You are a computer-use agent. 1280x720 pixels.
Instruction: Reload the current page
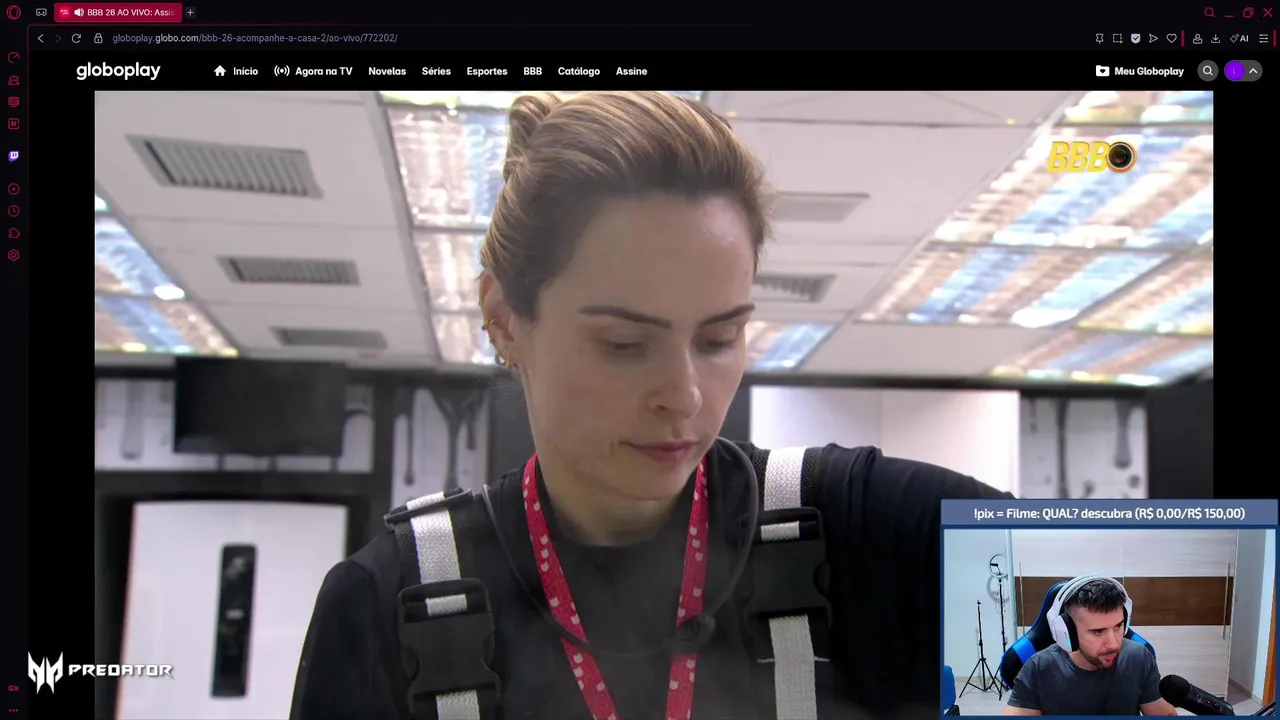pyautogui.click(x=76, y=38)
